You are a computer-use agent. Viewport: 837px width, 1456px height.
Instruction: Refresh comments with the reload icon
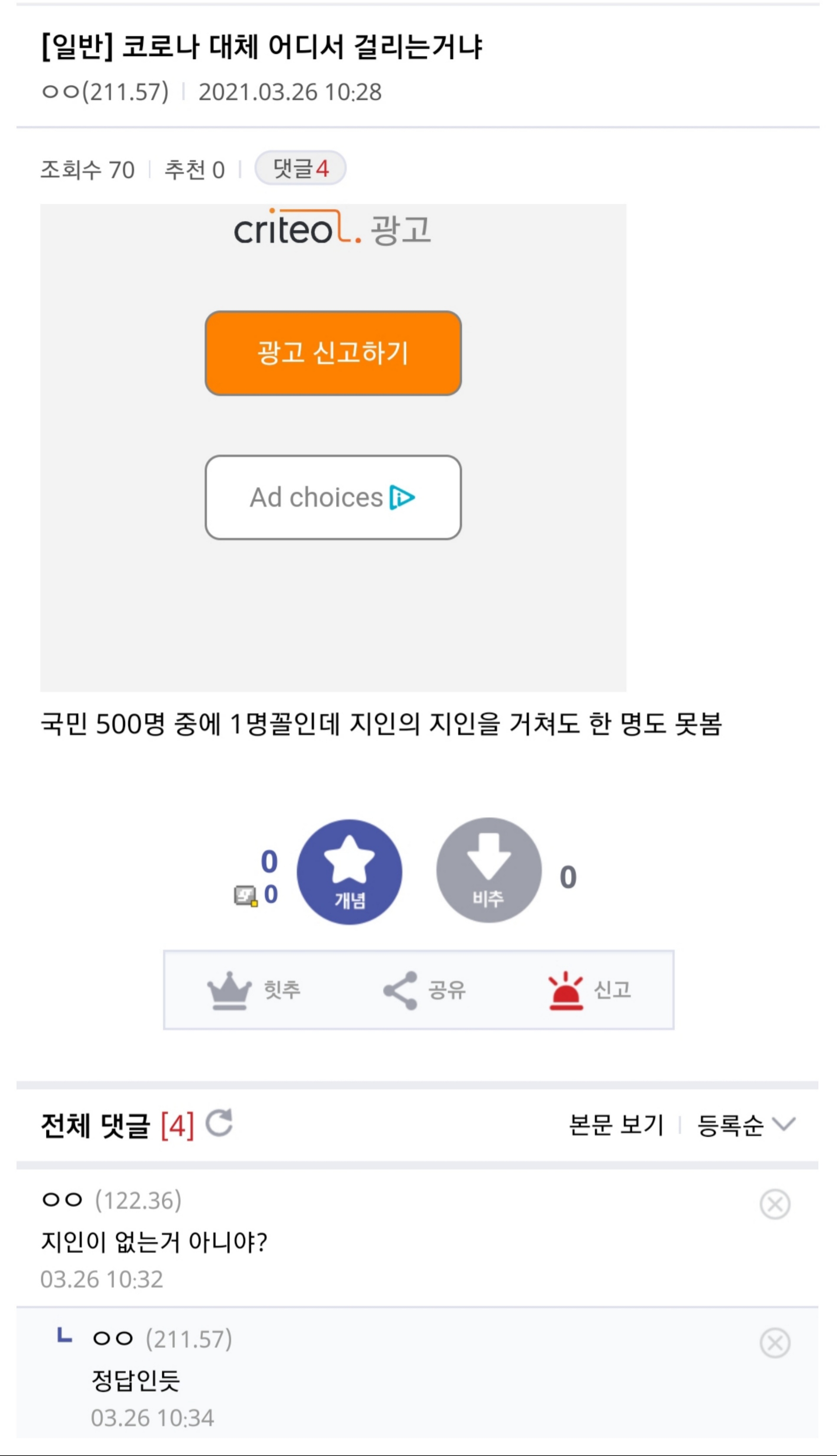pyautogui.click(x=219, y=1123)
